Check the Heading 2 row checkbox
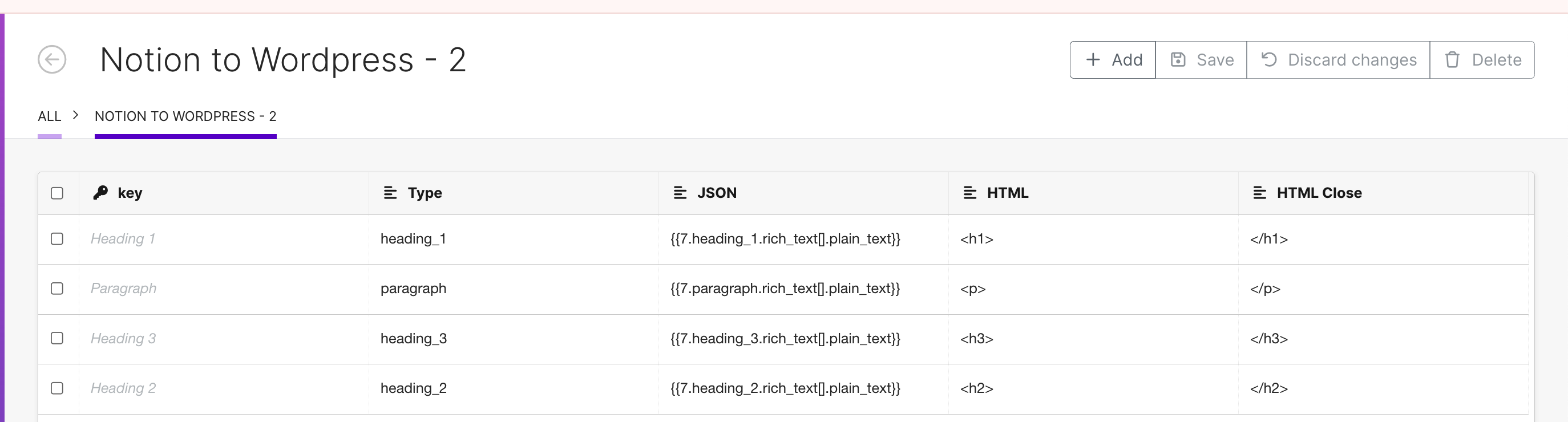 (57, 388)
